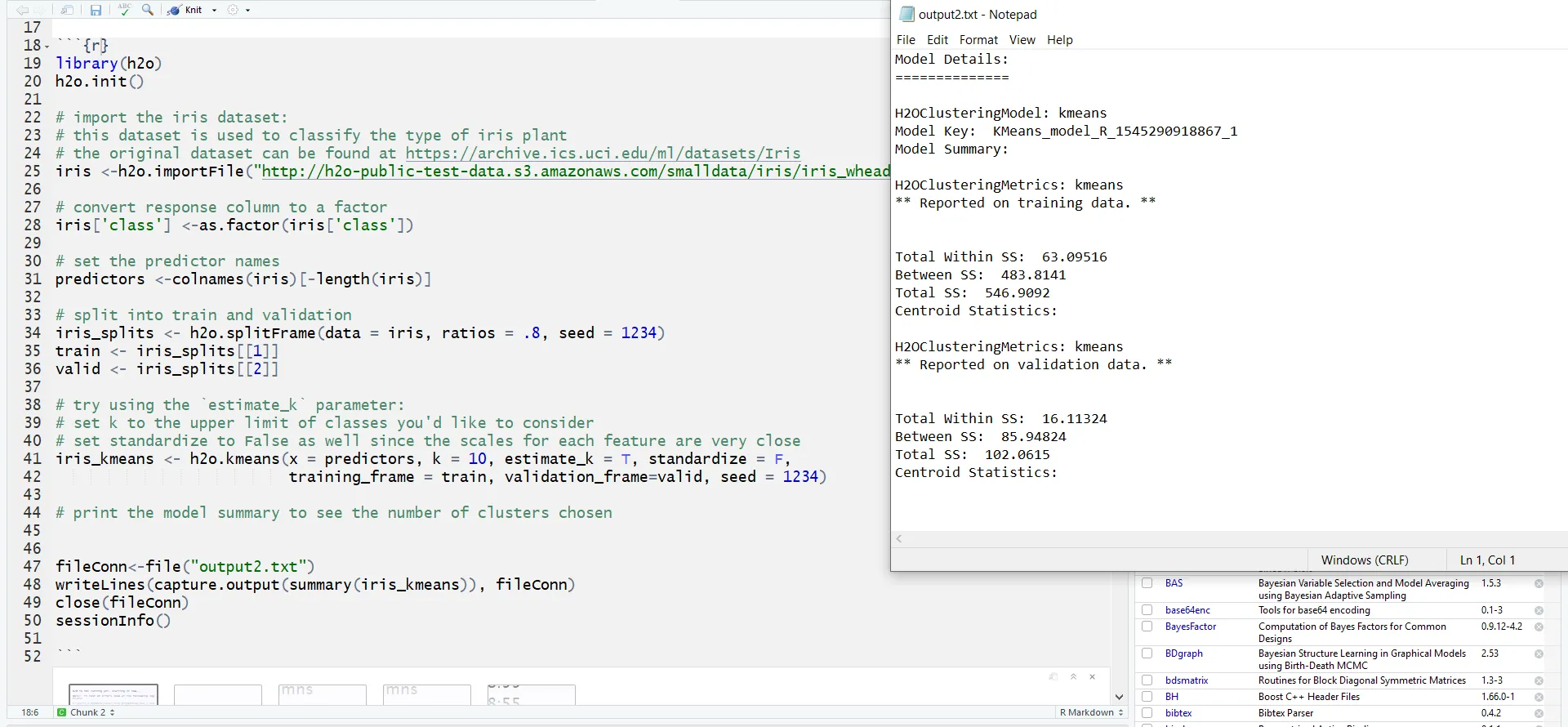
Task: Click the editor scrollbar down arrow
Action: pyautogui.click(x=1119, y=697)
